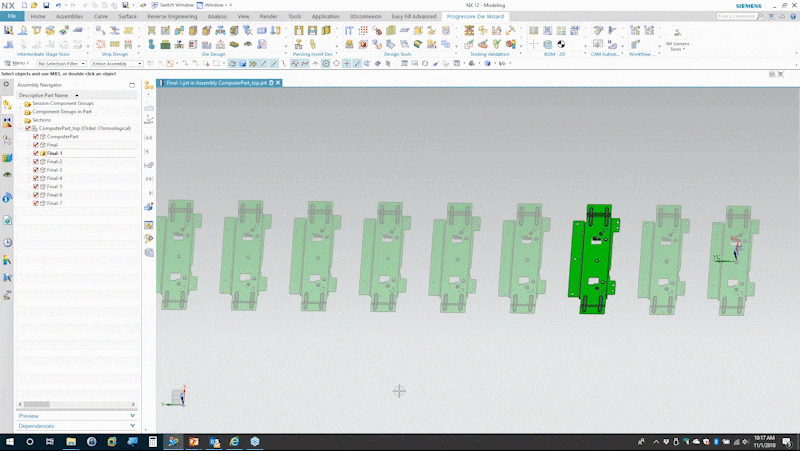Switch to the Assemblies ribbon tab

tap(69, 16)
